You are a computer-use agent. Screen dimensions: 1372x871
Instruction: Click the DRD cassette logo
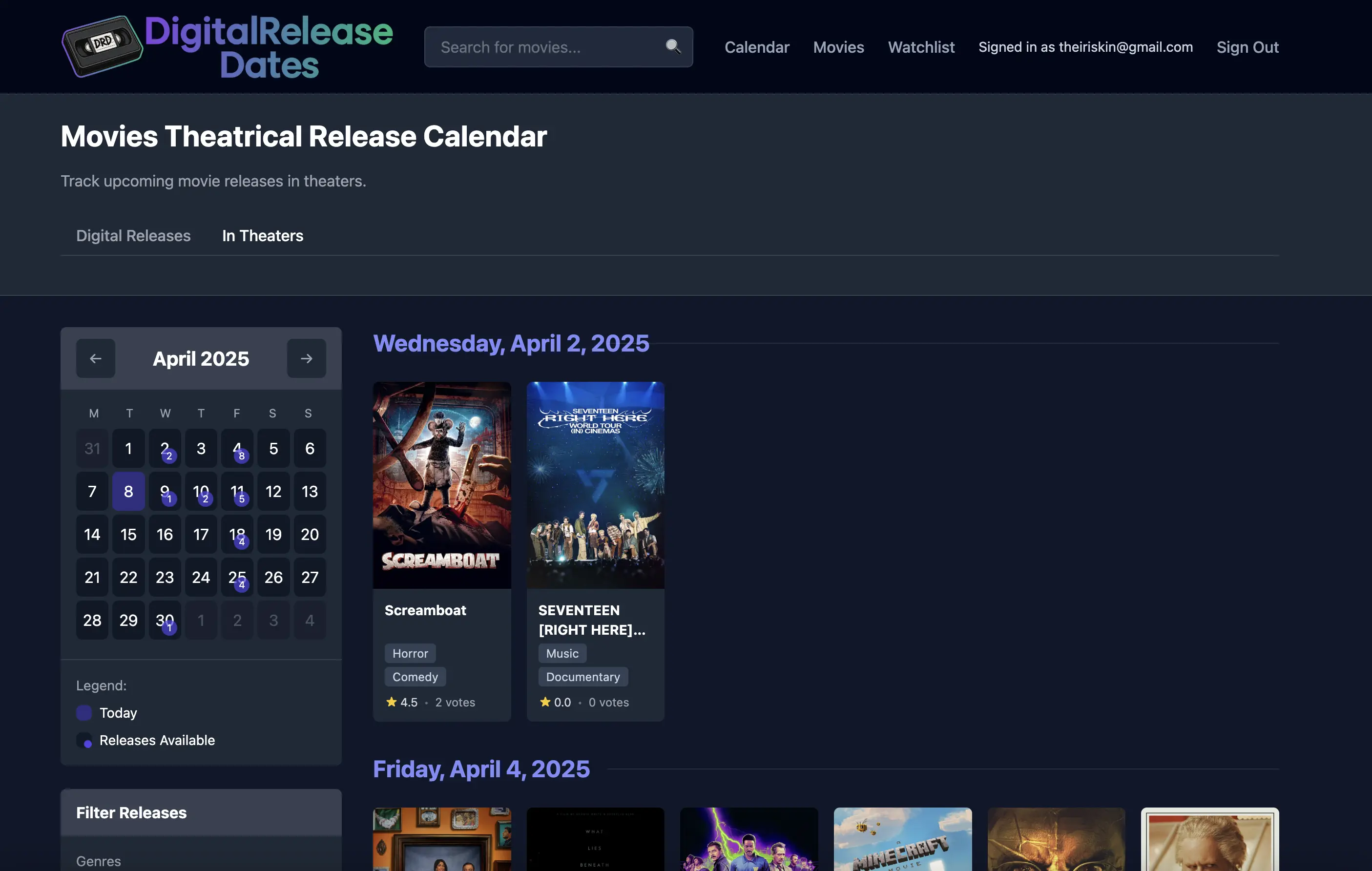point(103,45)
